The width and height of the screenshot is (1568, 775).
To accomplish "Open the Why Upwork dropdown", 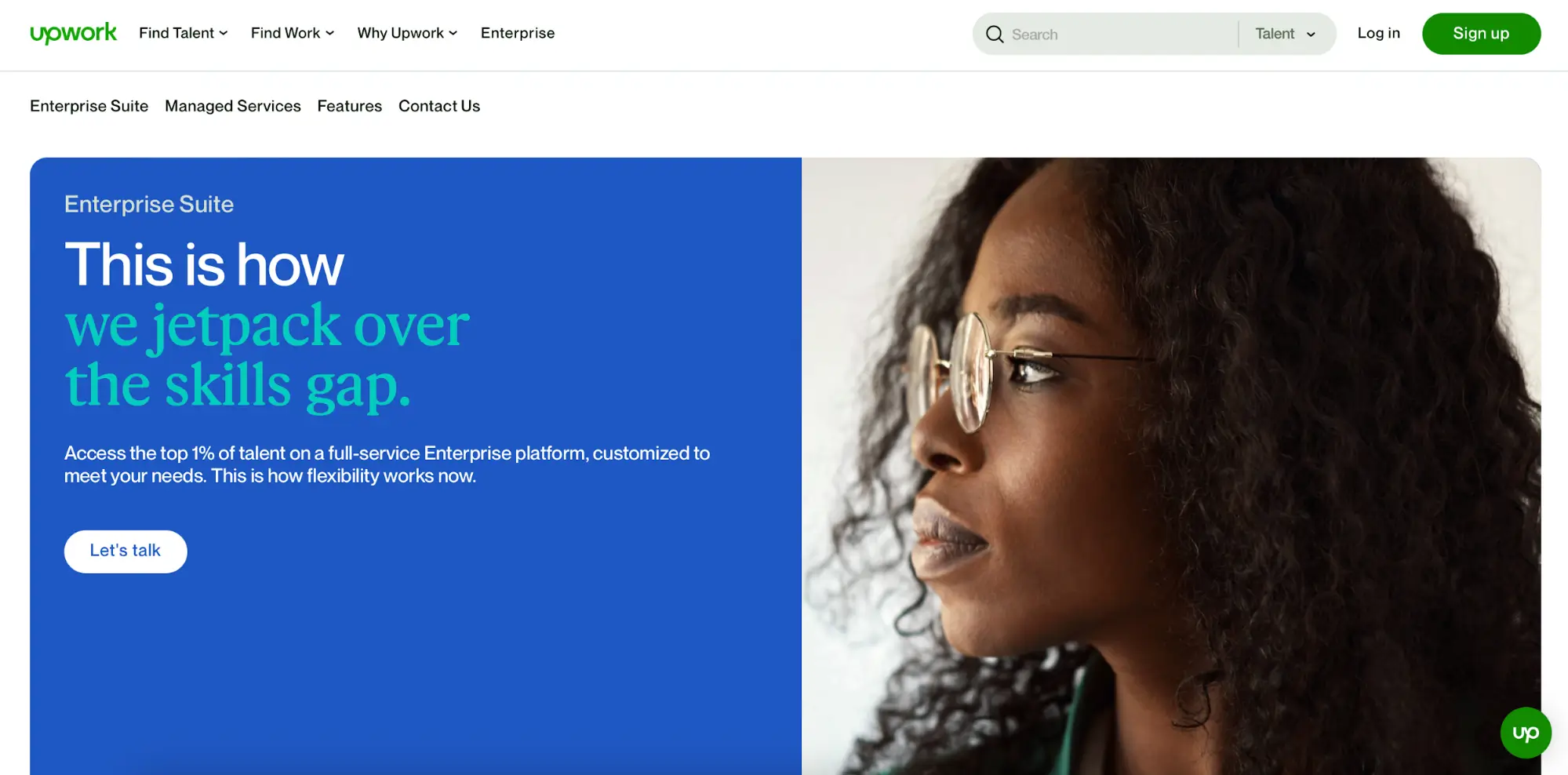I will click(407, 33).
